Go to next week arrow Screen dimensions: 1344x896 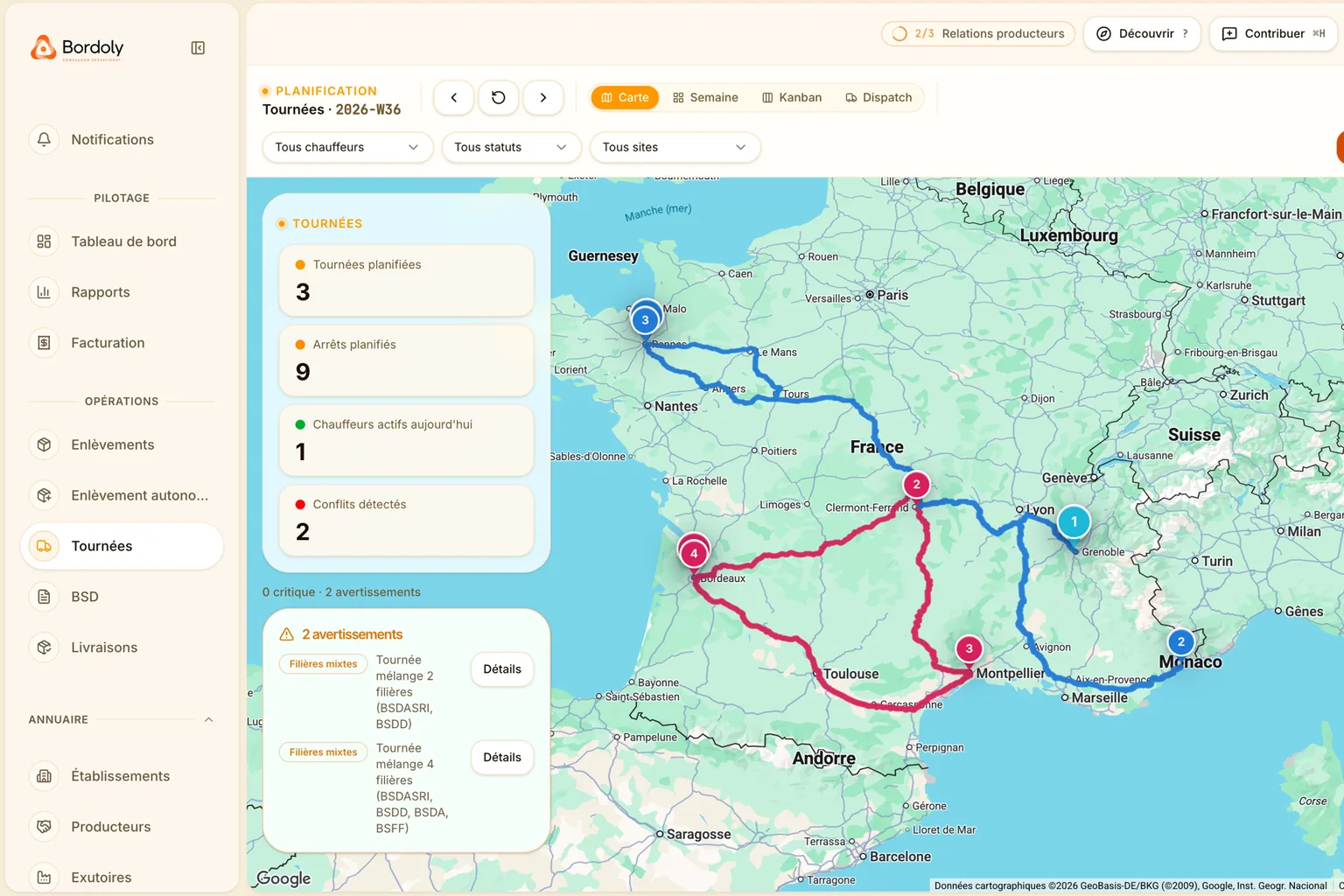point(543,97)
